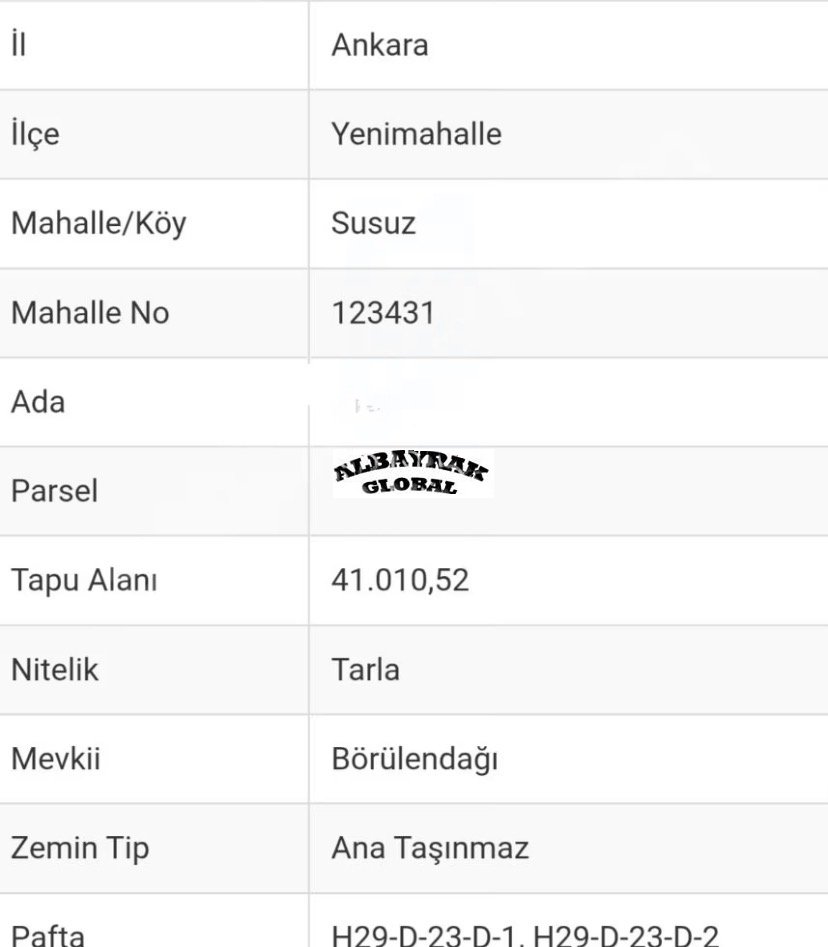Click the H29-D-23-D-1 Pafta value

(427, 936)
